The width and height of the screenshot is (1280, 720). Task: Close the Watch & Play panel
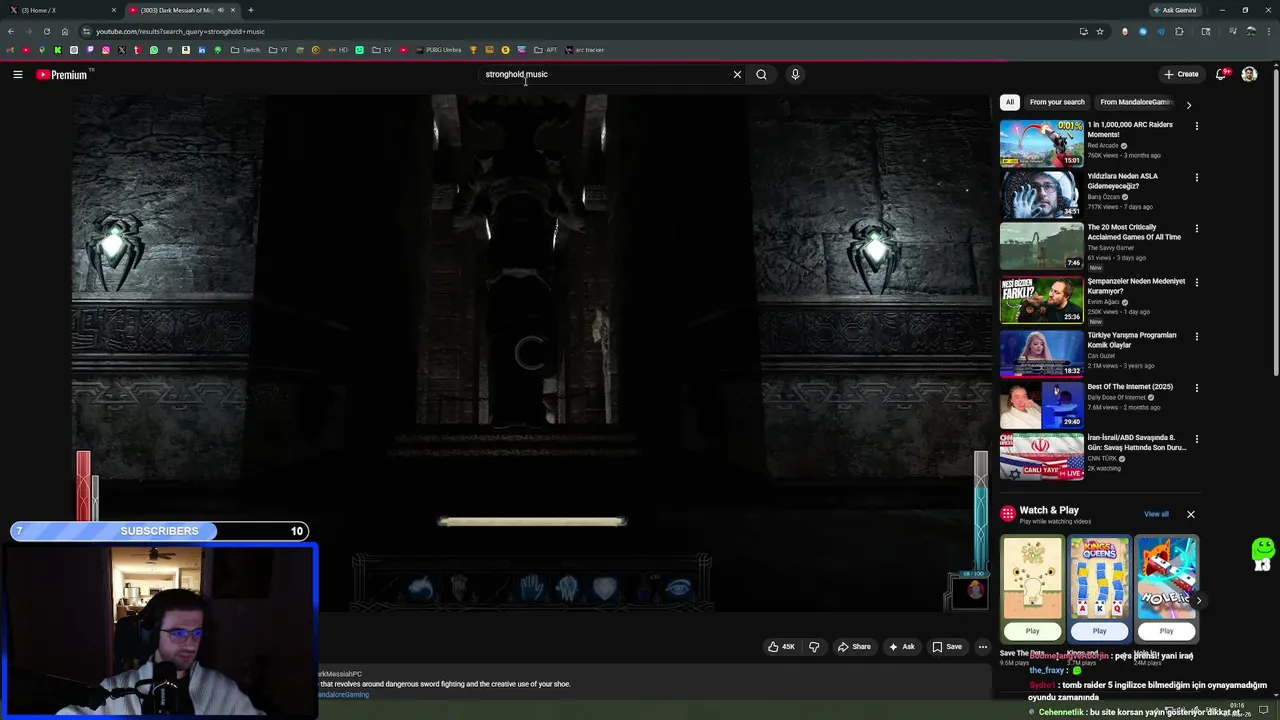[x=1190, y=514]
